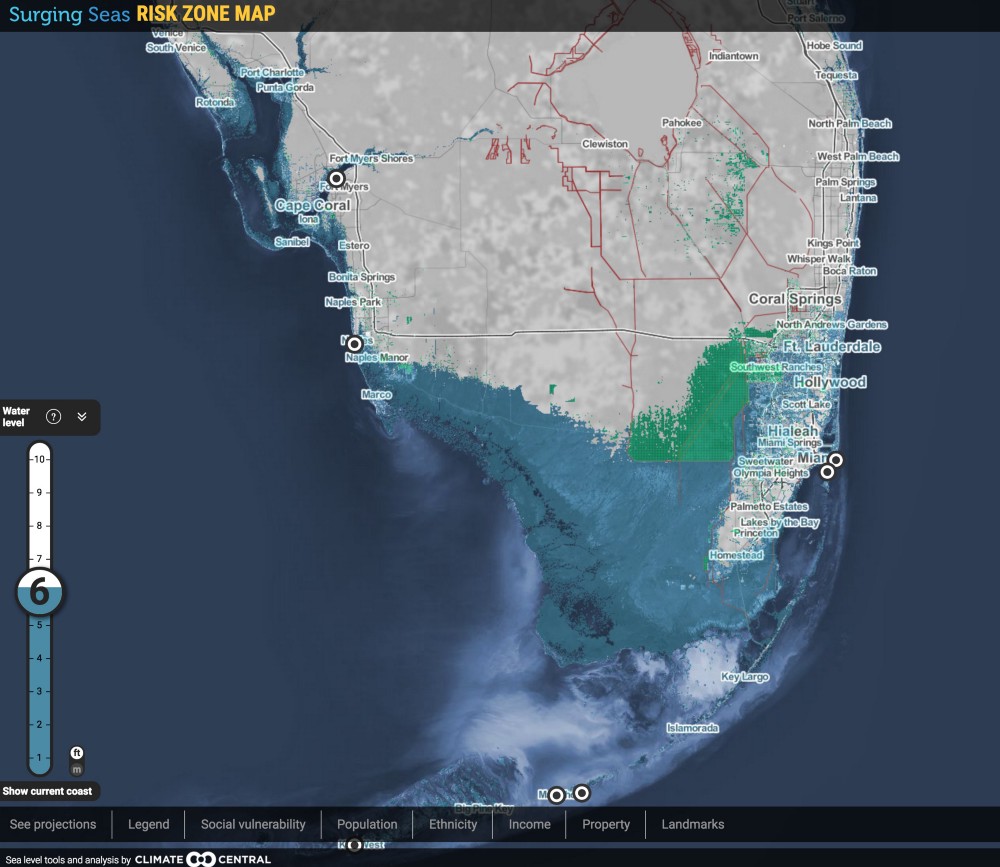Image resolution: width=1000 pixels, height=867 pixels.
Task: Open the Social vulnerability tab
Action: click(252, 824)
